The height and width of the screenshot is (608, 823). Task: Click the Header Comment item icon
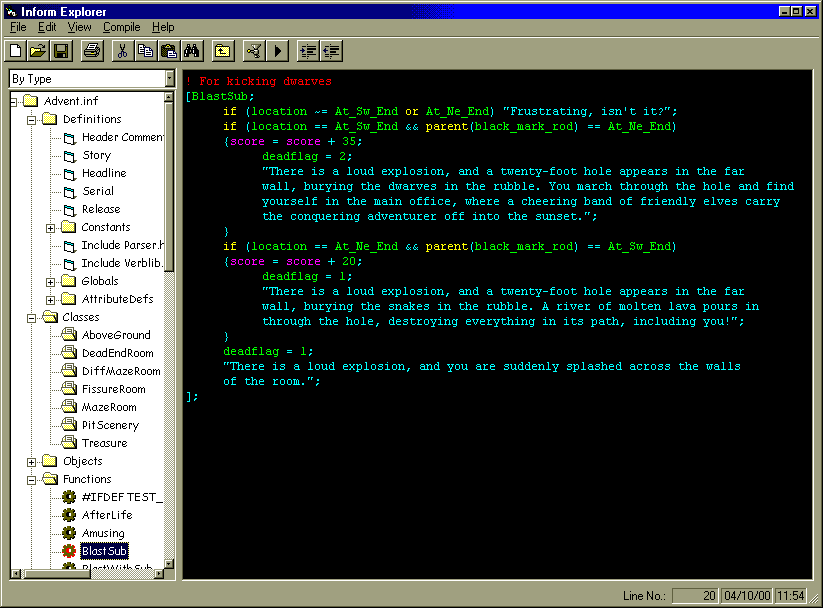(x=70, y=138)
